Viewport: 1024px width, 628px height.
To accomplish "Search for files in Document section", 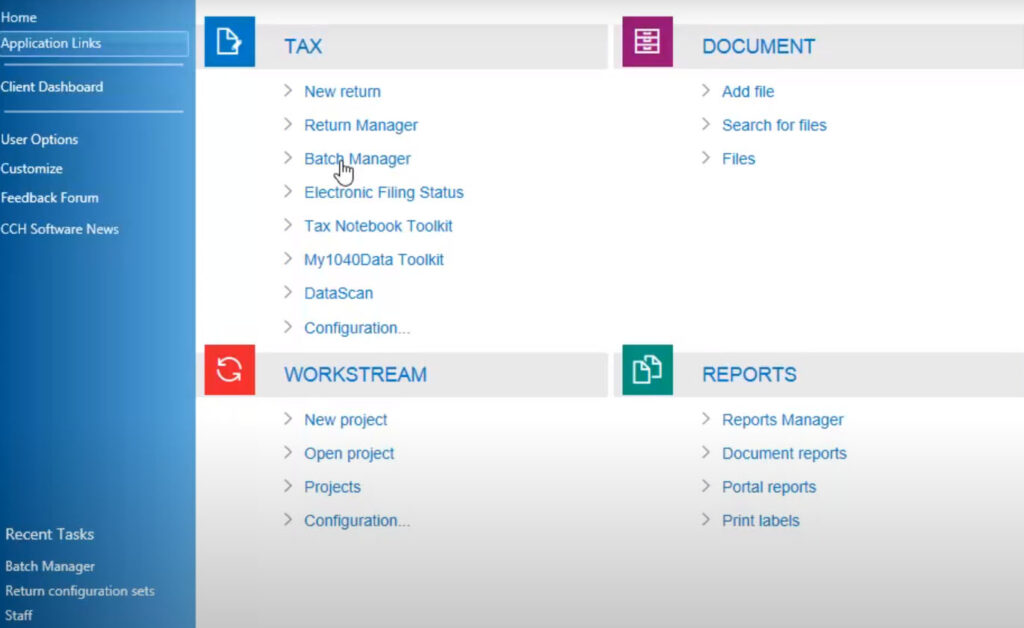I will [774, 125].
